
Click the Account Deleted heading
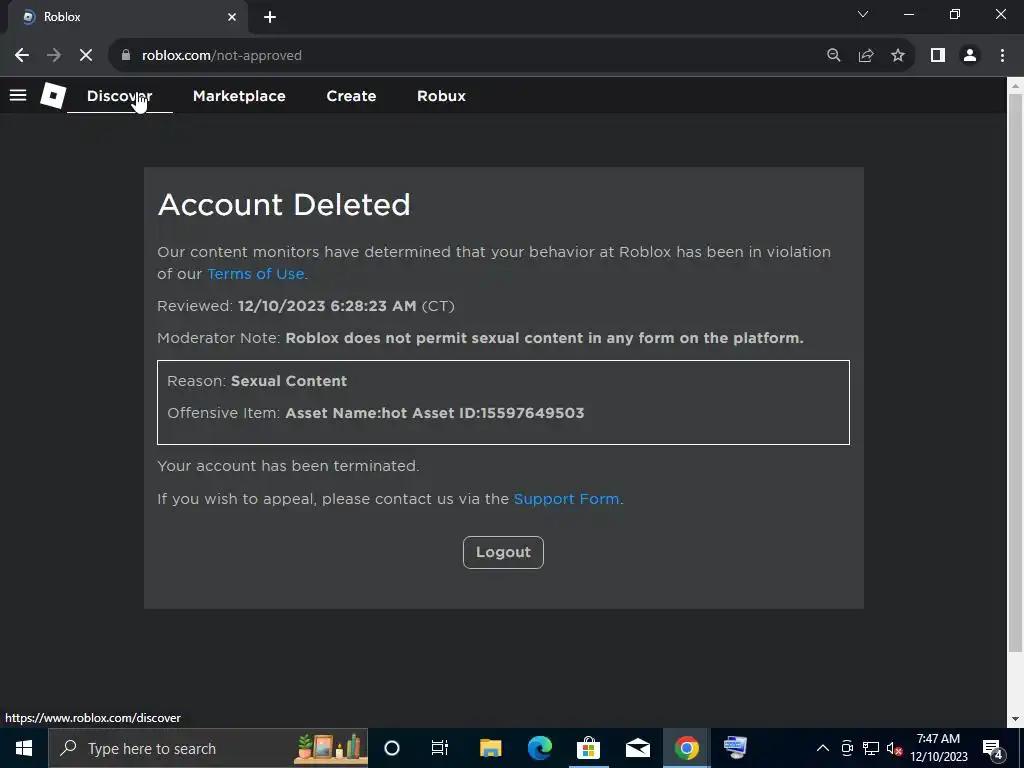point(284,205)
